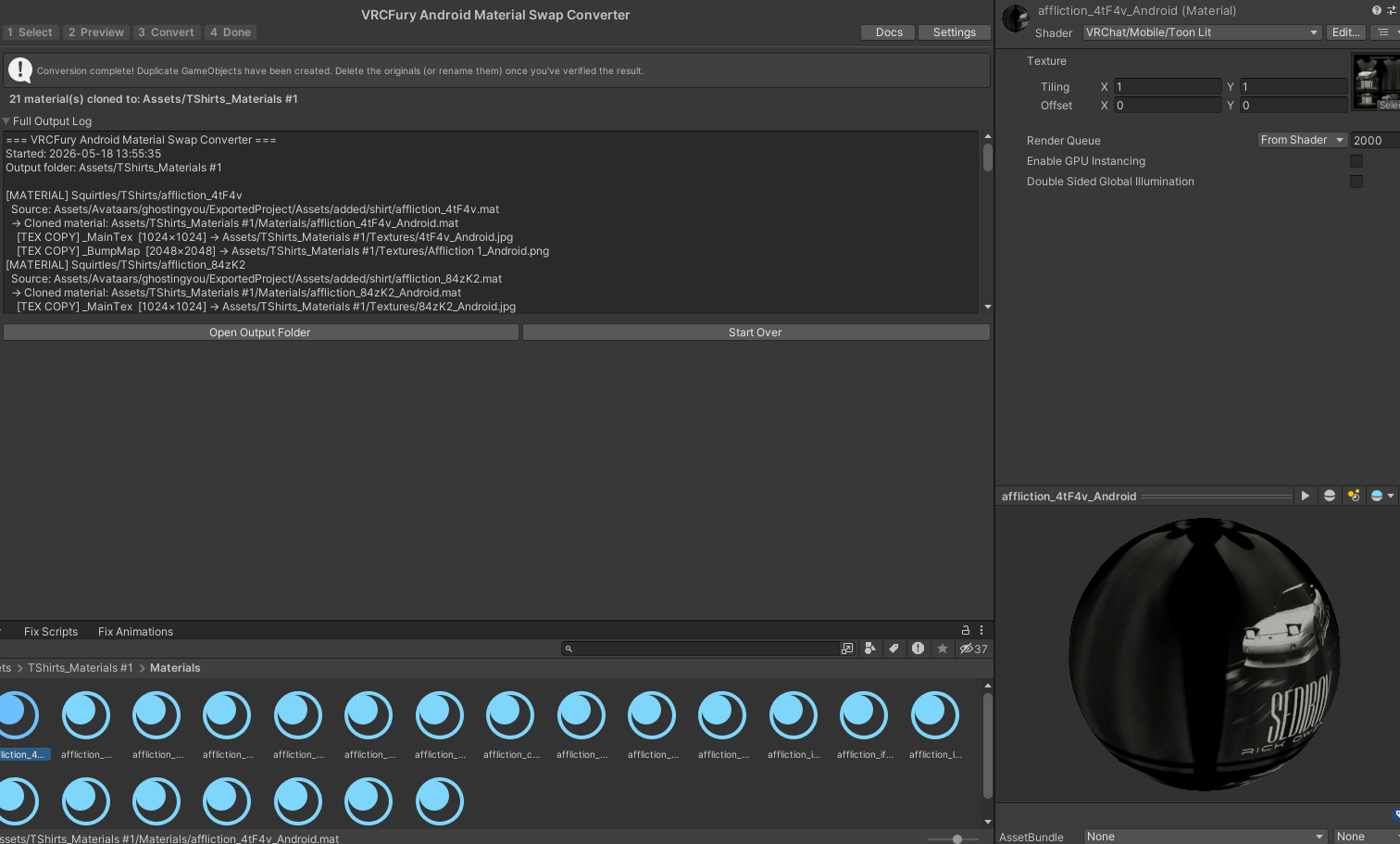The image size is (1400, 844).
Task: Select the affliction_l... material asset
Action: point(935,725)
